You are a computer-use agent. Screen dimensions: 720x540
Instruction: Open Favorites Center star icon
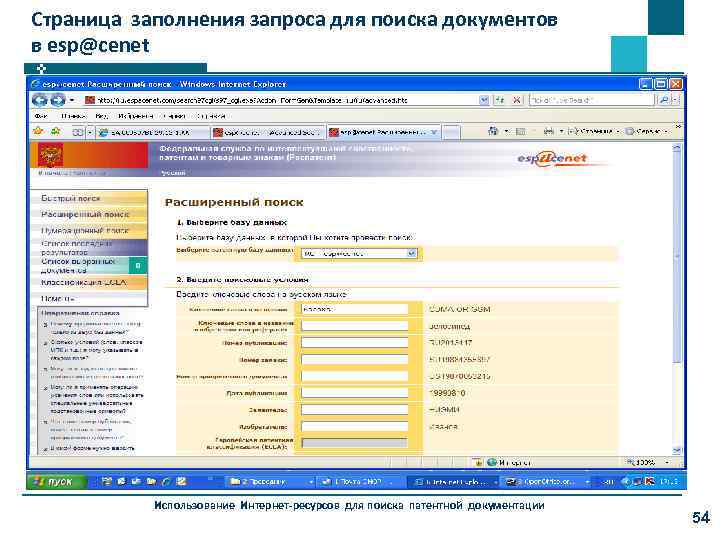click(38, 131)
